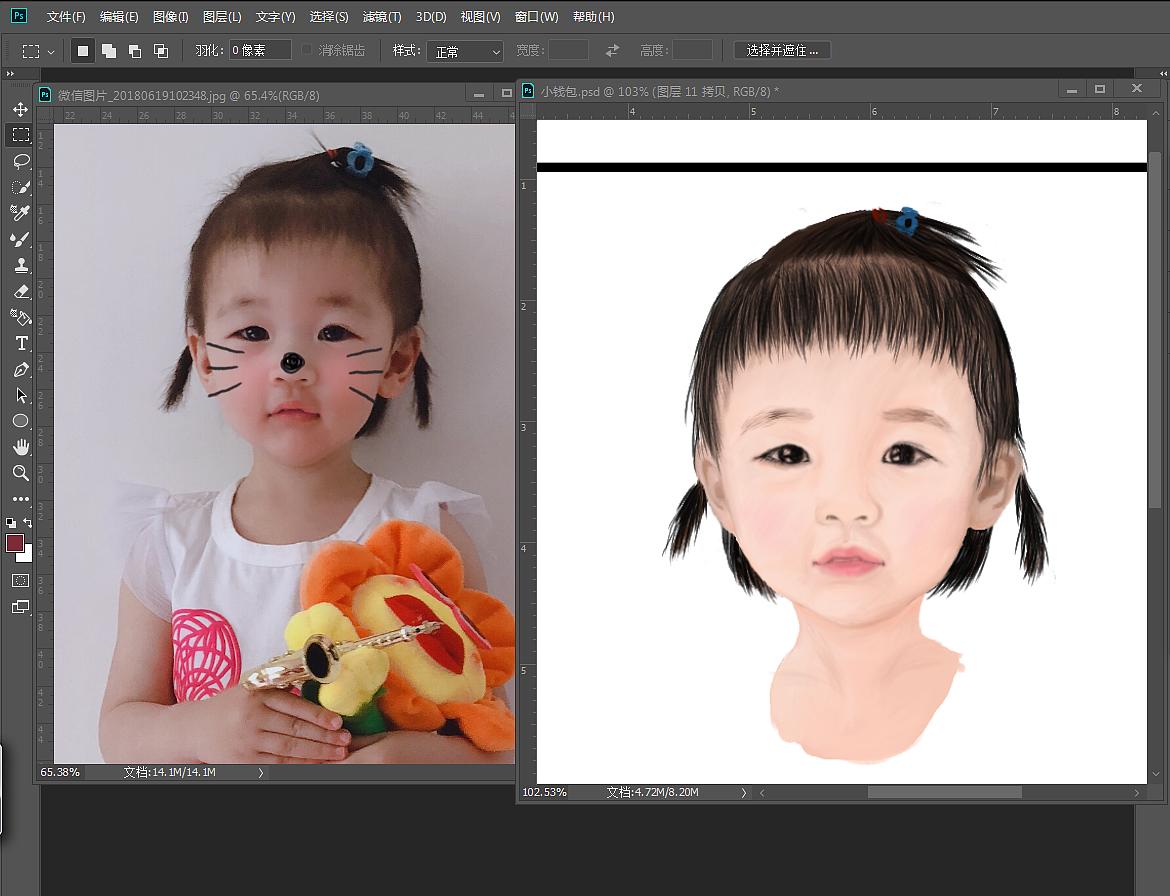Open the 编辑(E) menu
Viewport: 1170px width, 896px height.
(119, 16)
